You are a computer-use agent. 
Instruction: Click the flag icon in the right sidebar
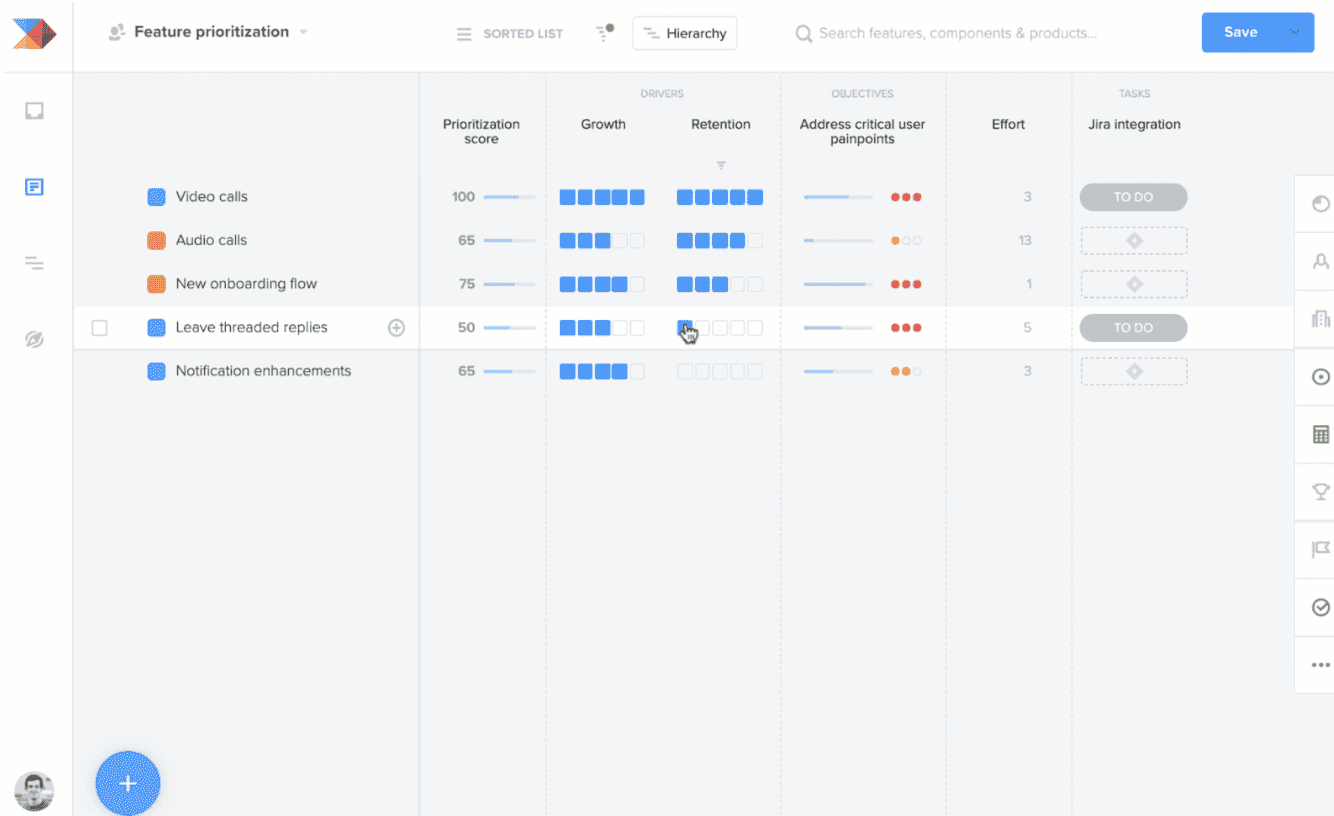tap(1320, 549)
